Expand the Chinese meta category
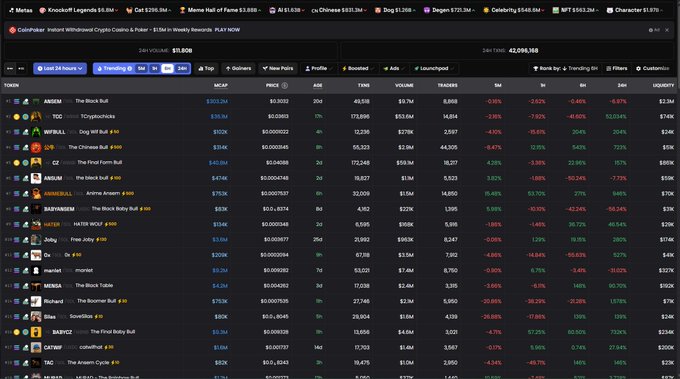Viewport: 680px width, 379px height. (339, 10)
